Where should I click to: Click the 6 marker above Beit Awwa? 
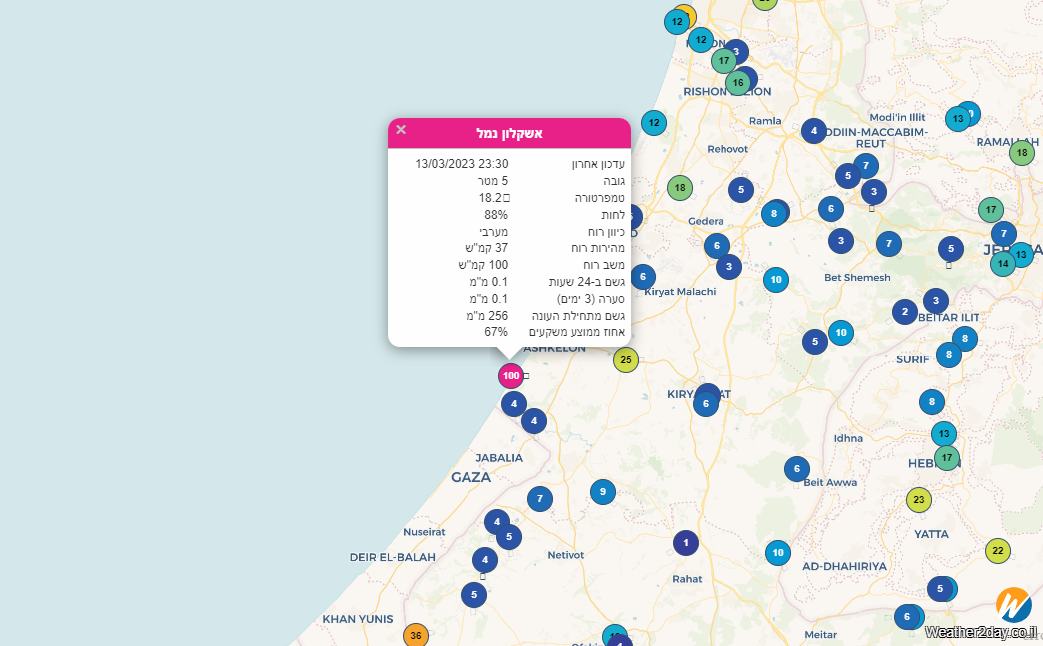click(796, 468)
